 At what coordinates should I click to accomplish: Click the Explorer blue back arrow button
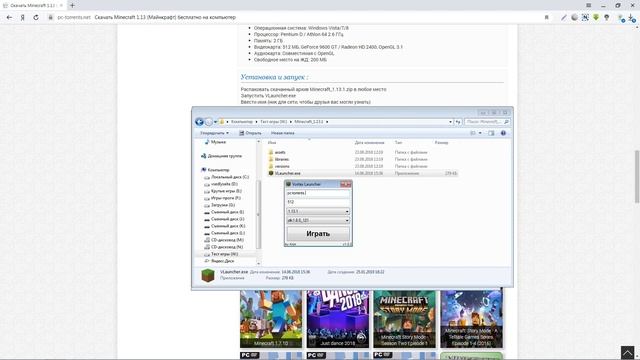199,122
